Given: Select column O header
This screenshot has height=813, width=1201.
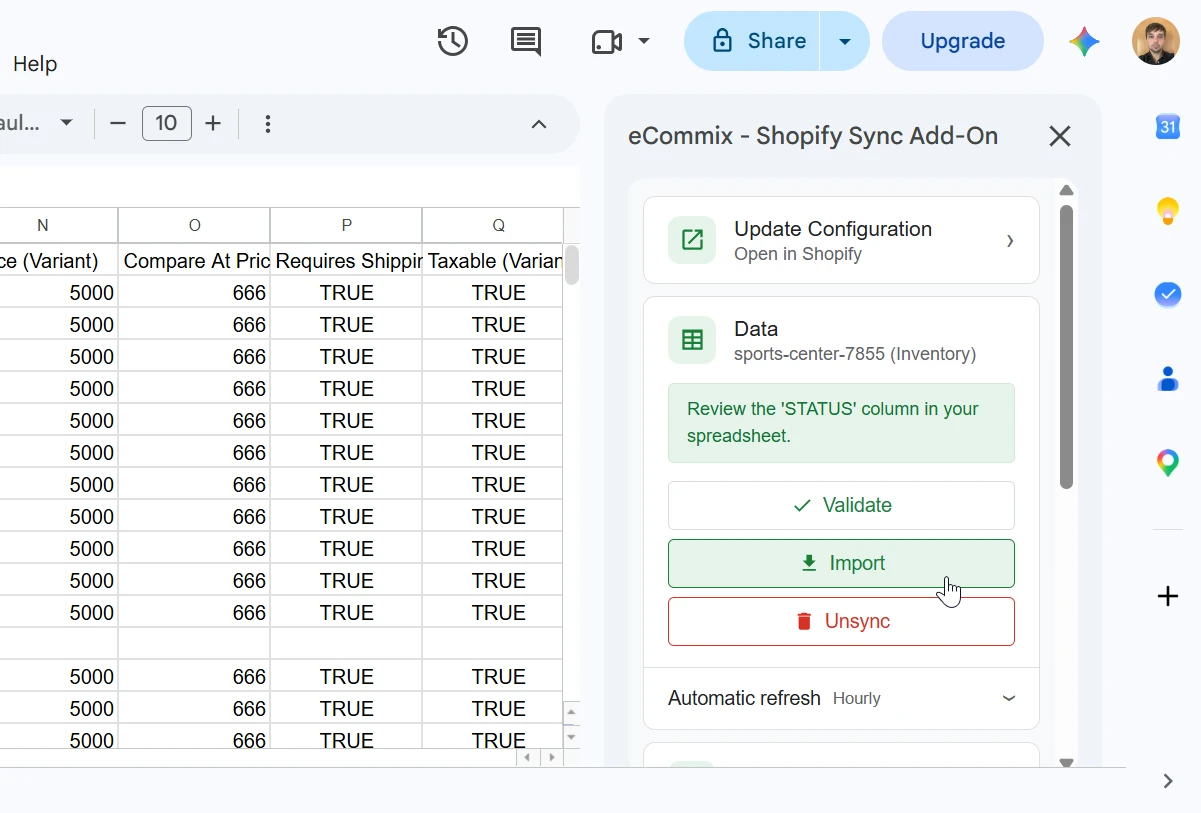Looking at the screenshot, I should click(194, 225).
